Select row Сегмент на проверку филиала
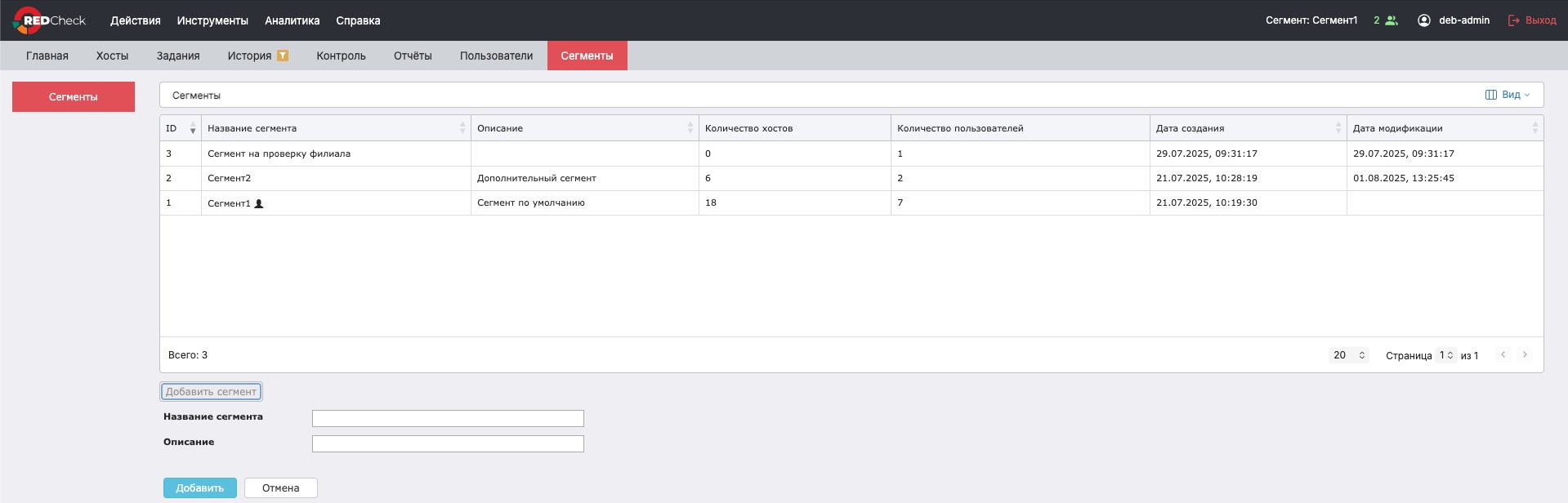1568x503 pixels. (x=851, y=154)
